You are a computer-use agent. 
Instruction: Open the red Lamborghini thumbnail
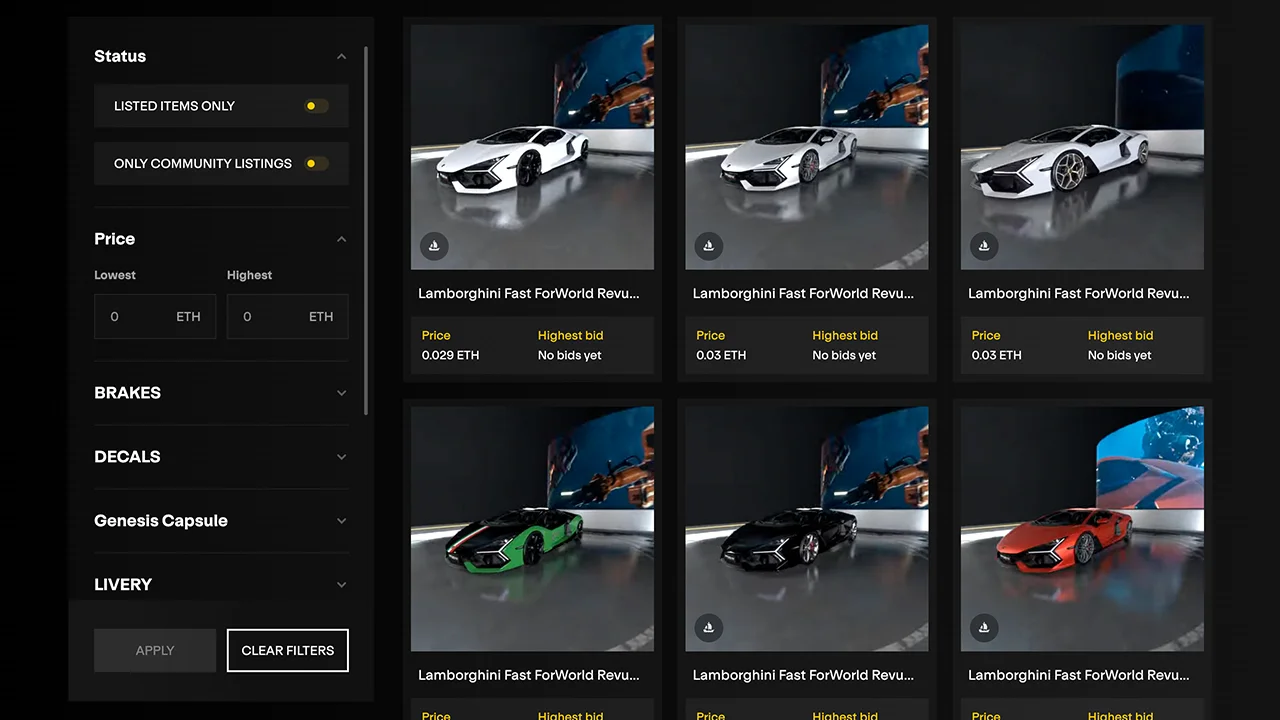pos(1082,529)
